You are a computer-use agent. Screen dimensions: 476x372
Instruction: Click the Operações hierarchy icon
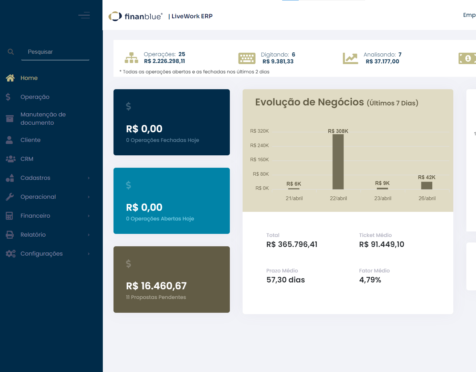pos(131,58)
